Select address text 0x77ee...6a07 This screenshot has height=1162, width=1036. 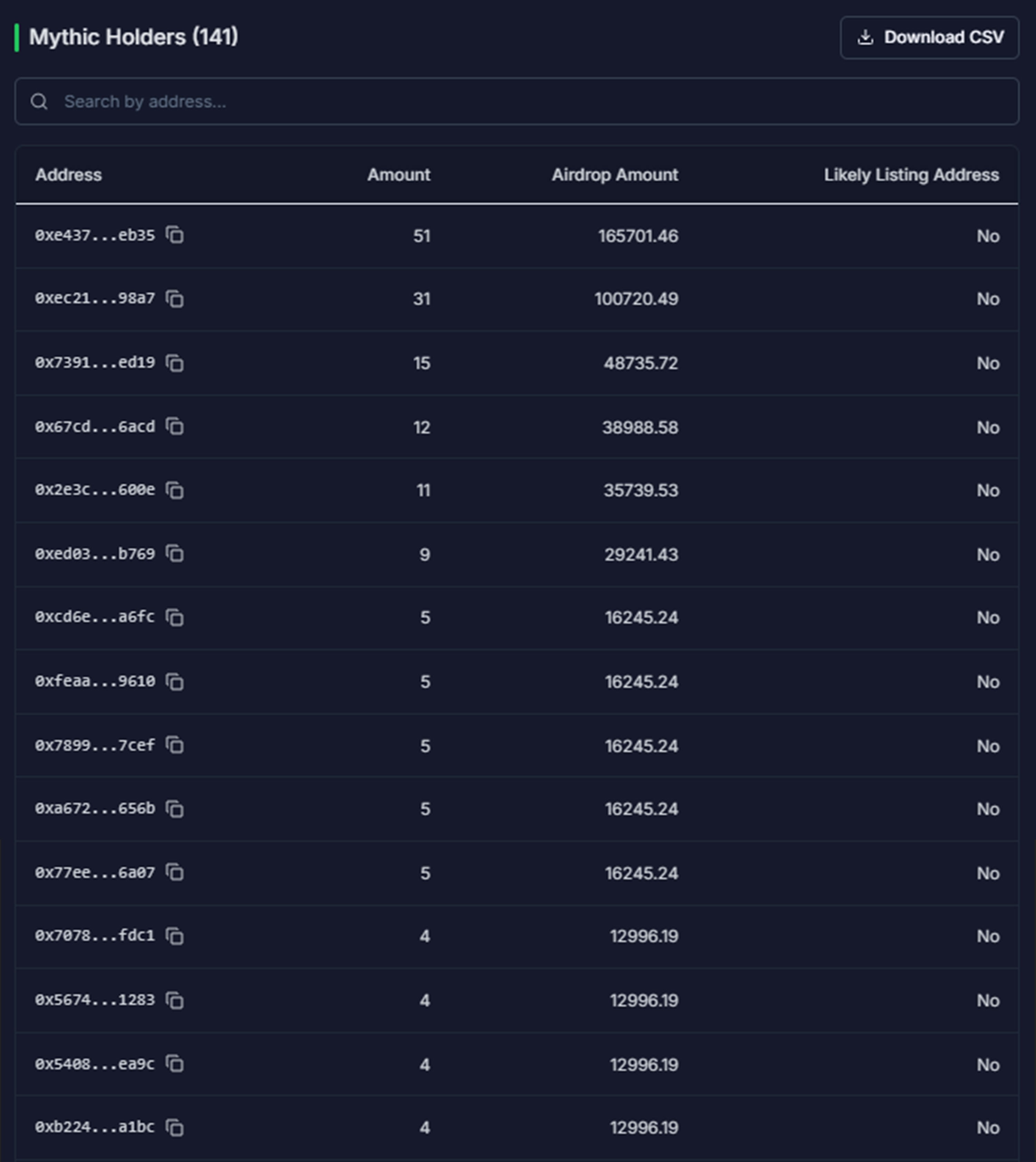[x=95, y=872]
